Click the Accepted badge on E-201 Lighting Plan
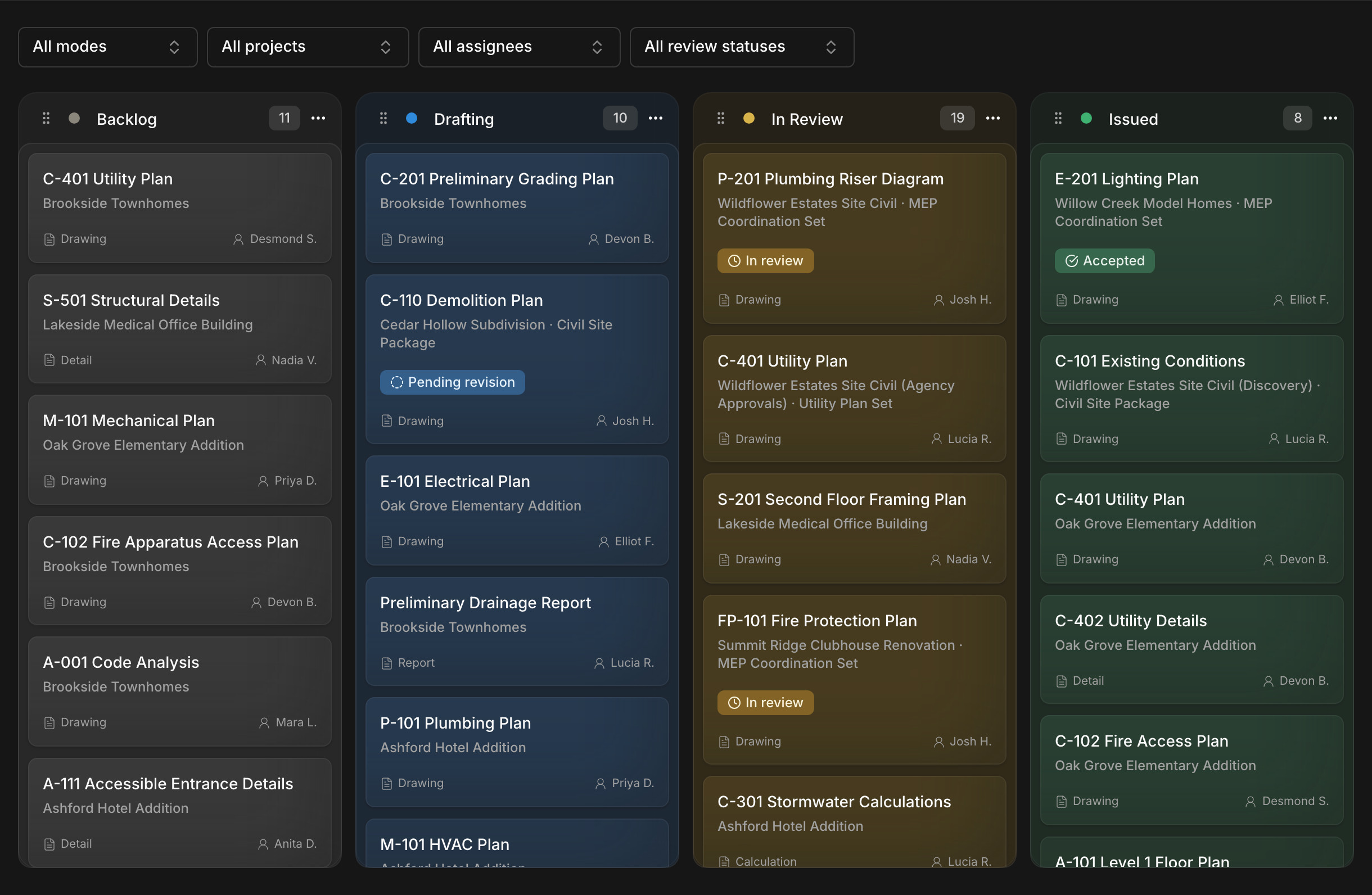 pyautogui.click(x=1104, y=260)
